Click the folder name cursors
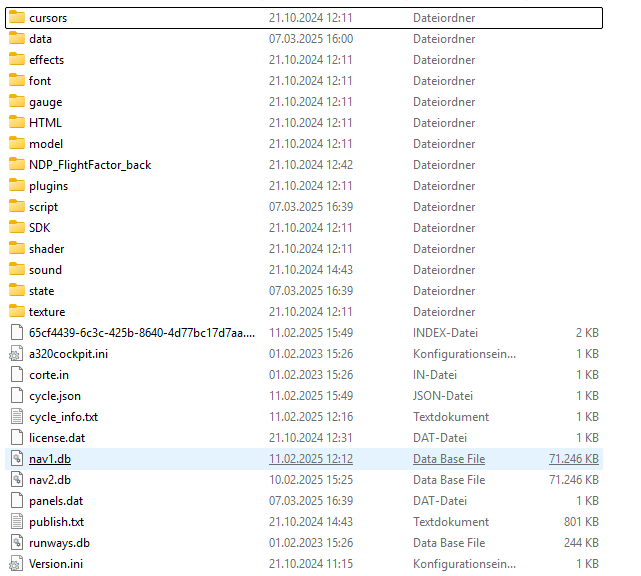The image size is (641, 576). pyautogui.click(x=48, y=18)
